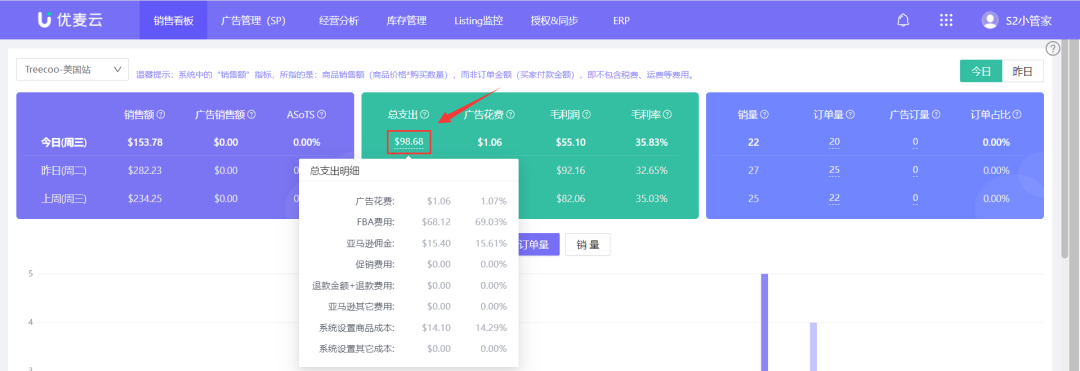Click today's gross profit $55.10
The image size is (1080, 371).
tap(570, 142)
